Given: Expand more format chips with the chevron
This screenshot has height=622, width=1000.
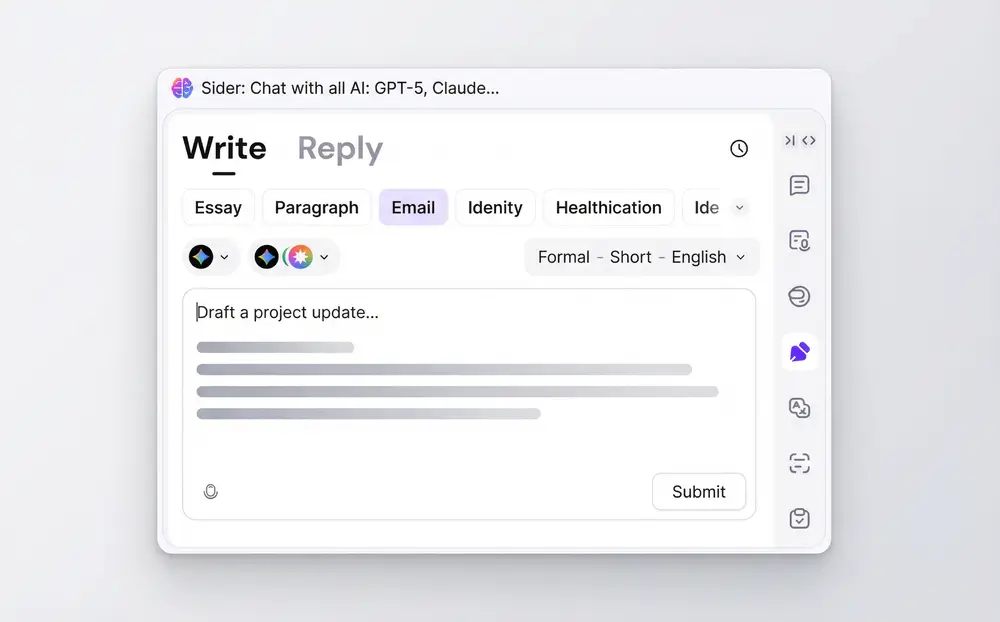Looking at the screenshot, I should pos(740,207).
